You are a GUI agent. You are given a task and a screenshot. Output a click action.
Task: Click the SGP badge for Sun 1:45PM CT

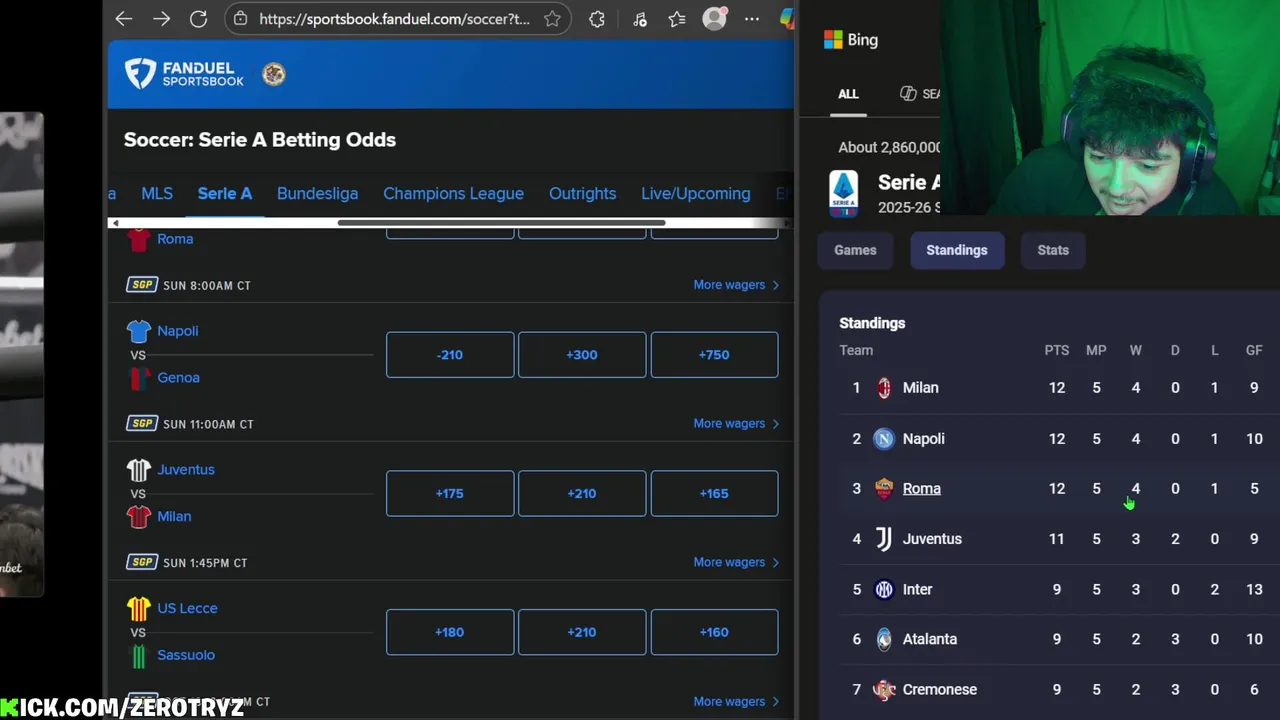[142, 563]
